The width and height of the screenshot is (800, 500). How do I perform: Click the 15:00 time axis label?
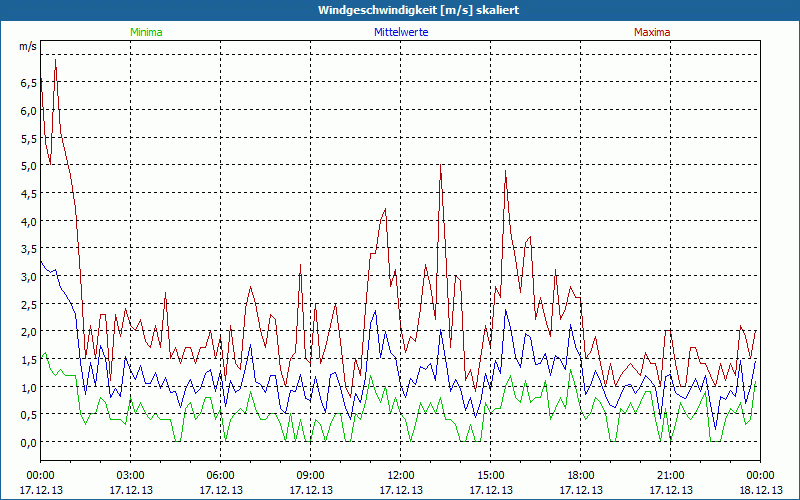(491, 476)
